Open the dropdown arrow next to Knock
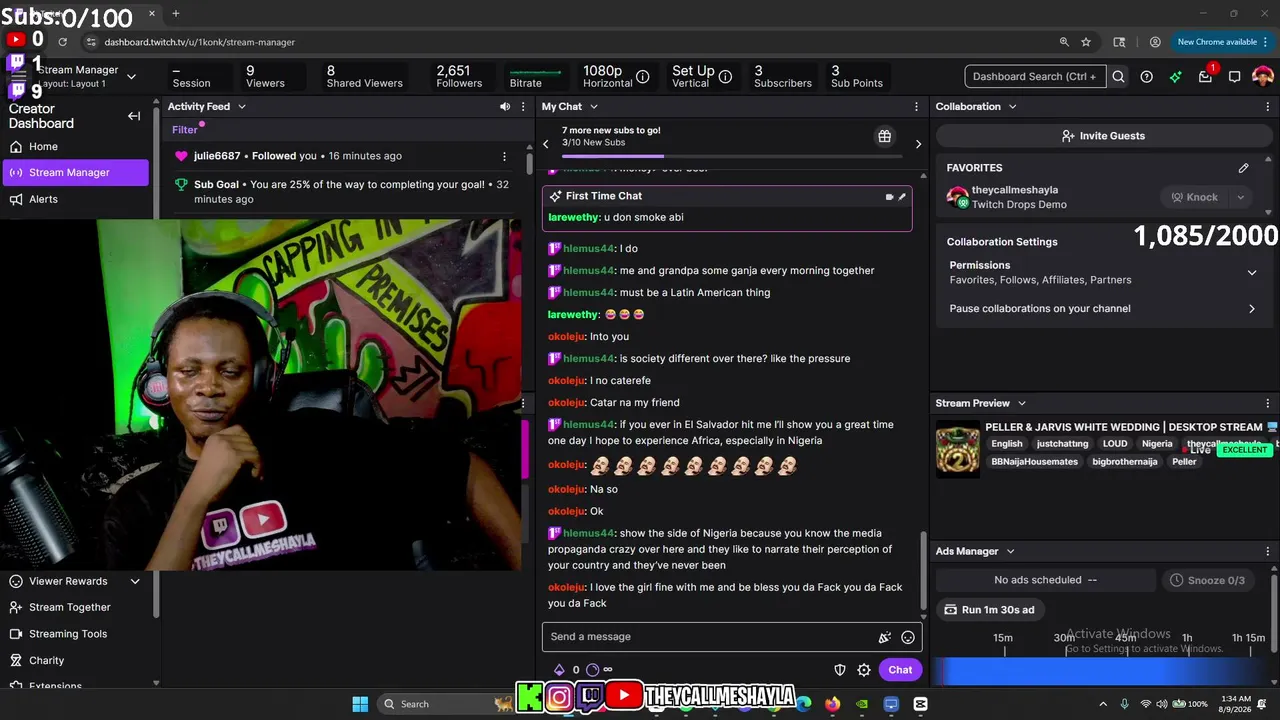This screenshot has height=720, width=1280. point(1240,197)
